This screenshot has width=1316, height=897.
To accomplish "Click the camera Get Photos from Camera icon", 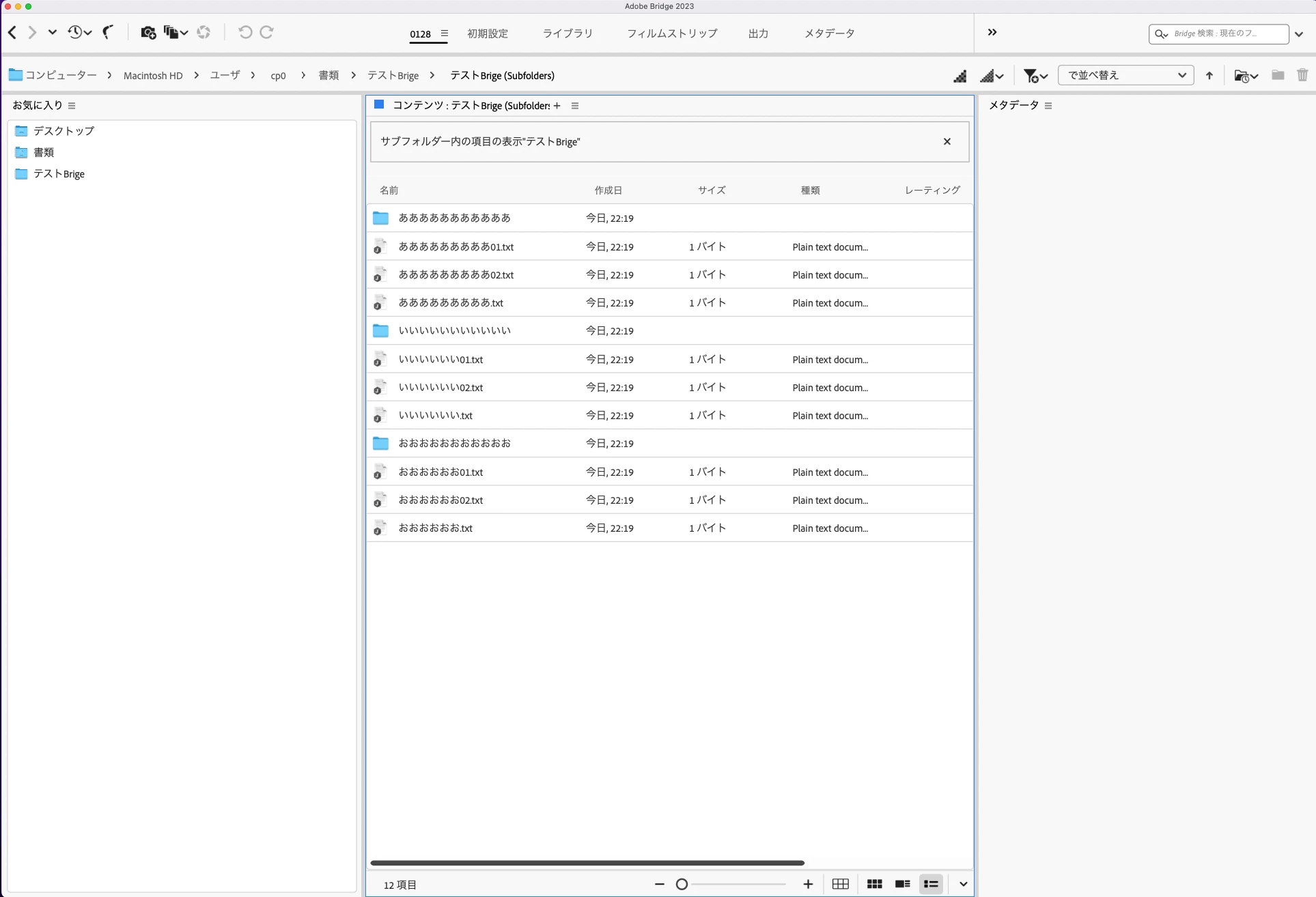I will coord(148,32).
